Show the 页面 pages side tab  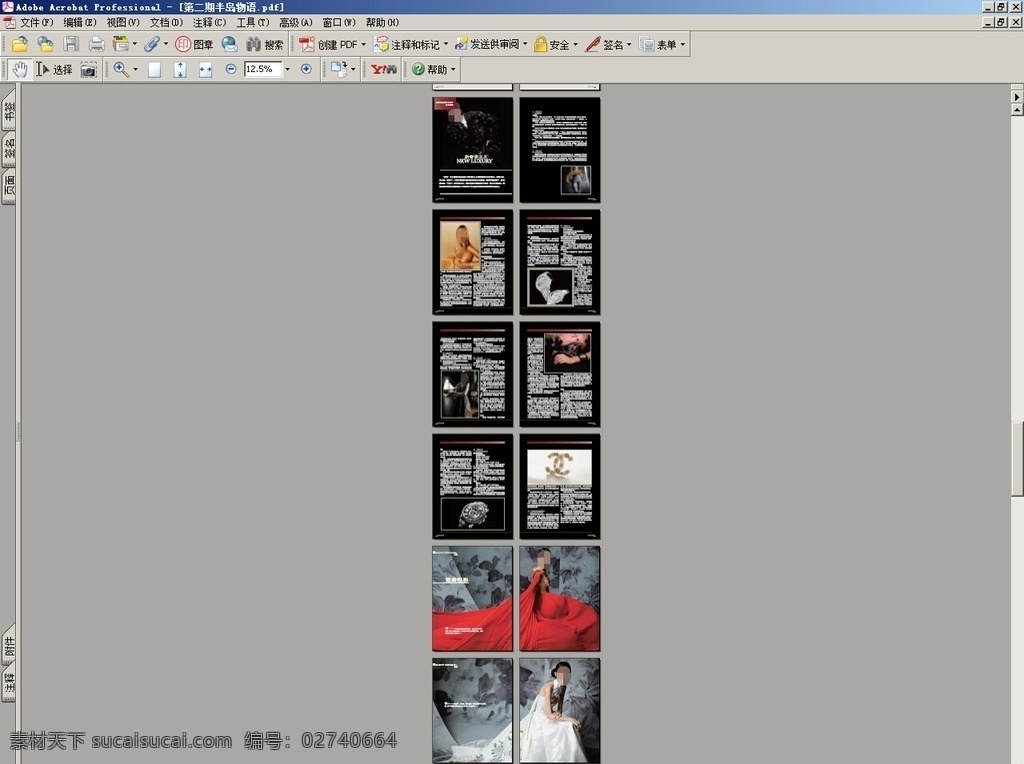[x=8, y=186]
